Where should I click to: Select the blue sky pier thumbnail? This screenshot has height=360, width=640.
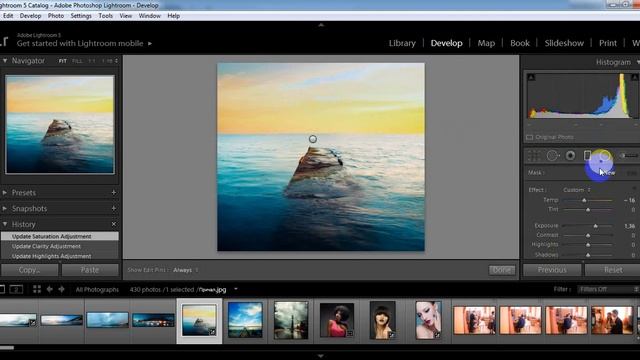(x=245, y=320)
